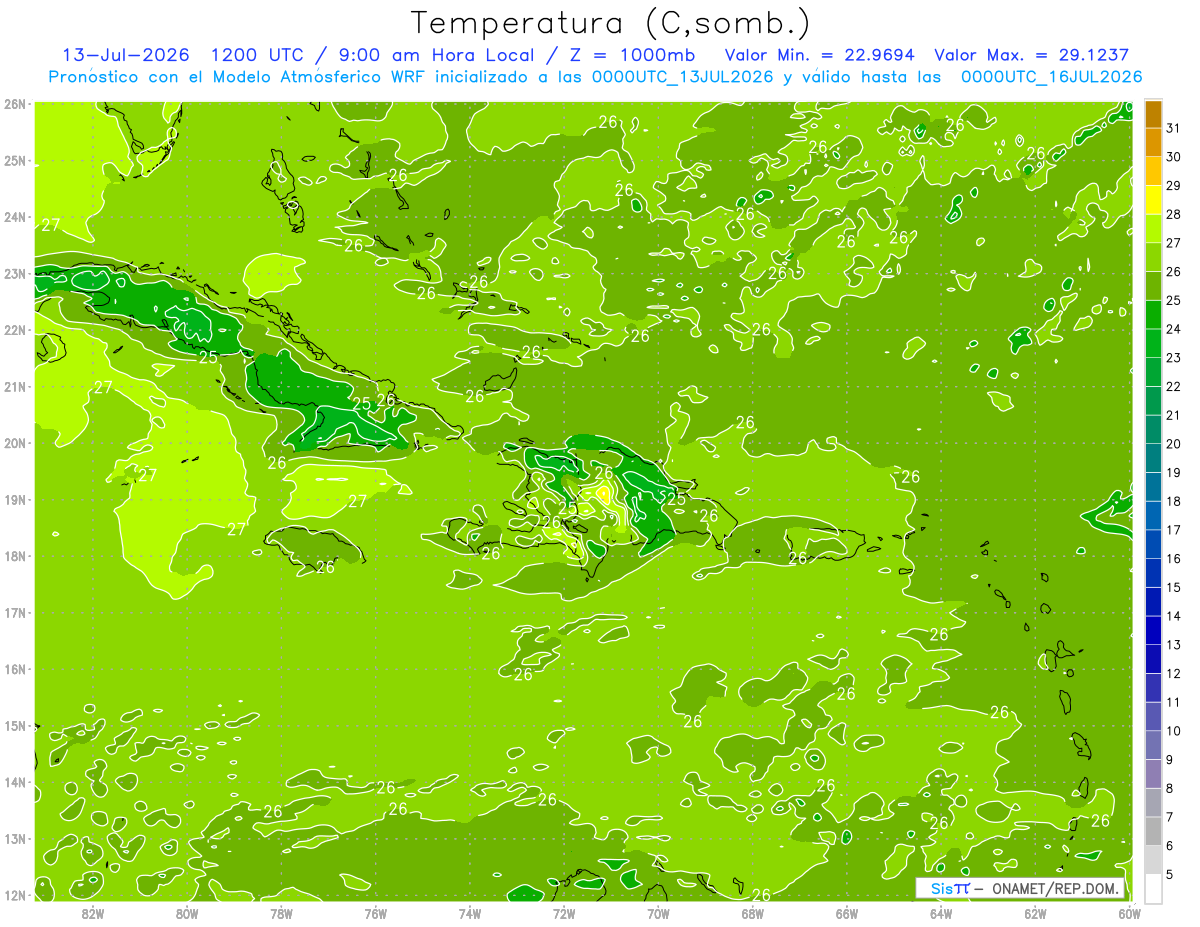Click the orange swatch between 30 and 31
This screenshot has height=927, width=1200.
click(x=1153, y=142)
